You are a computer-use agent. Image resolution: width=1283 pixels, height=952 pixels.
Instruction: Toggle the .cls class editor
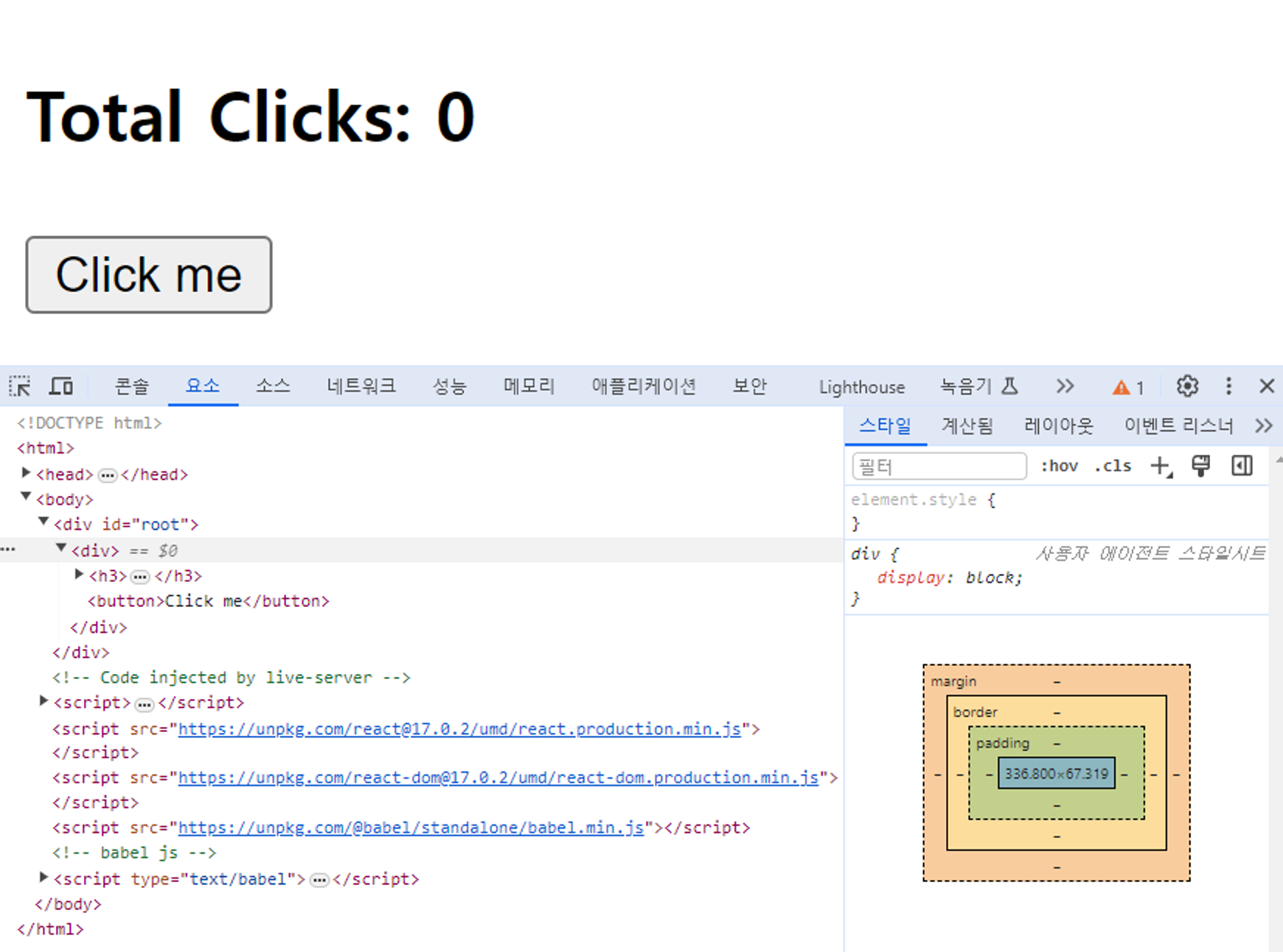pyautogui.click(x=1113, y=466)
